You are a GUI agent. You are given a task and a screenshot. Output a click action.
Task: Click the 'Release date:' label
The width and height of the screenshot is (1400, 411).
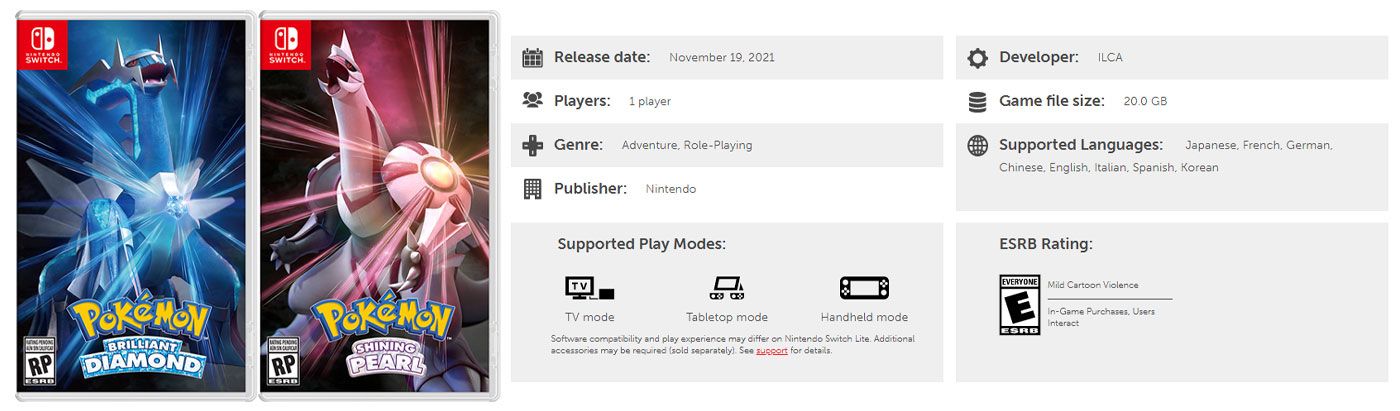point(602,57)
